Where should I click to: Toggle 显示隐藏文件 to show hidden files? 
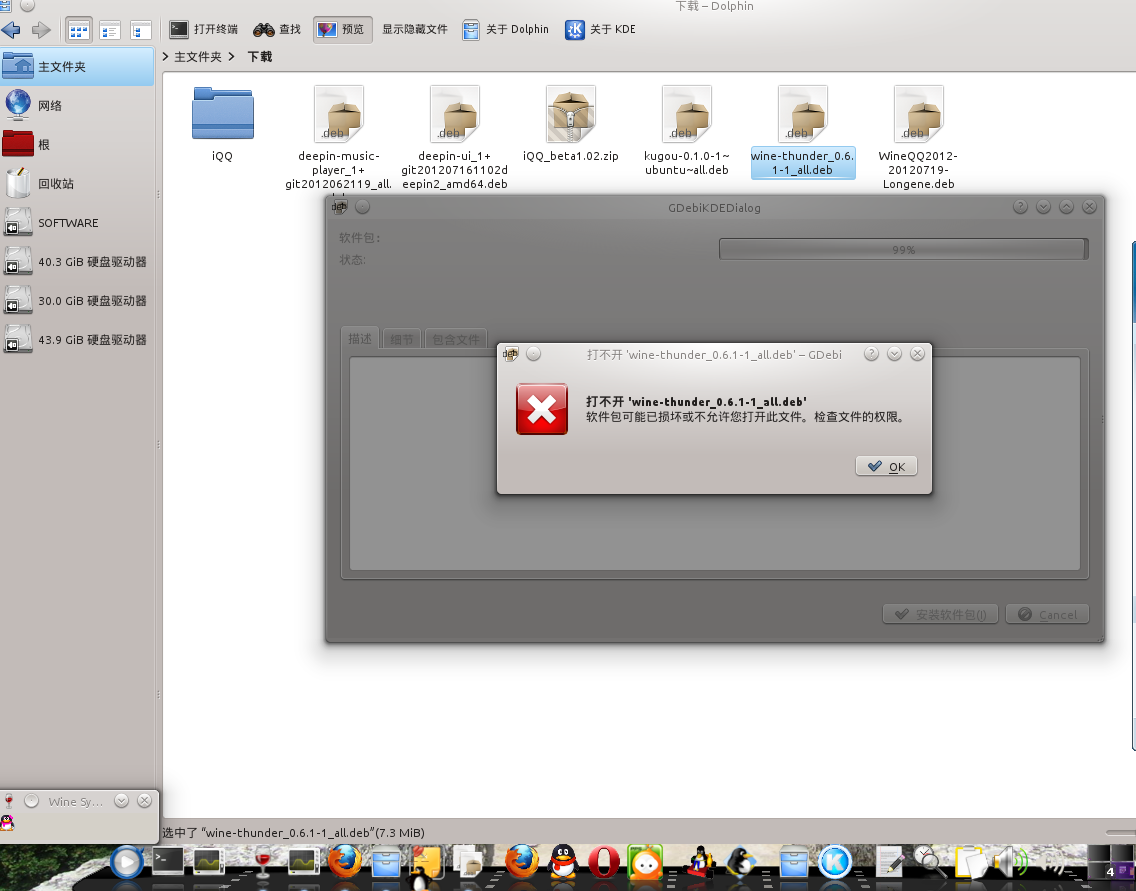click(414, 30)
